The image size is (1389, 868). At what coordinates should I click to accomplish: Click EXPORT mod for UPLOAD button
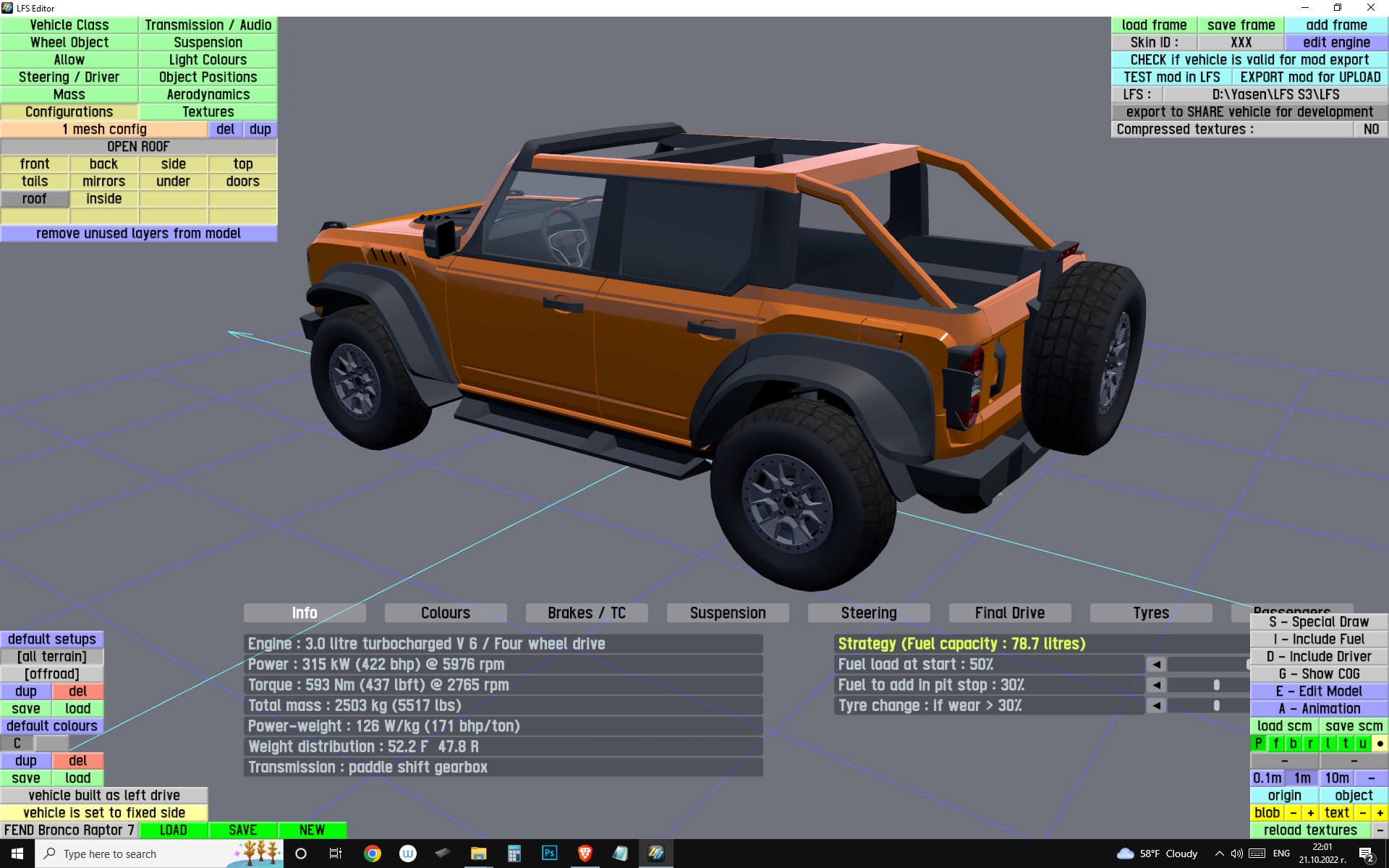pyautogui.click(x=1309, y=77)
